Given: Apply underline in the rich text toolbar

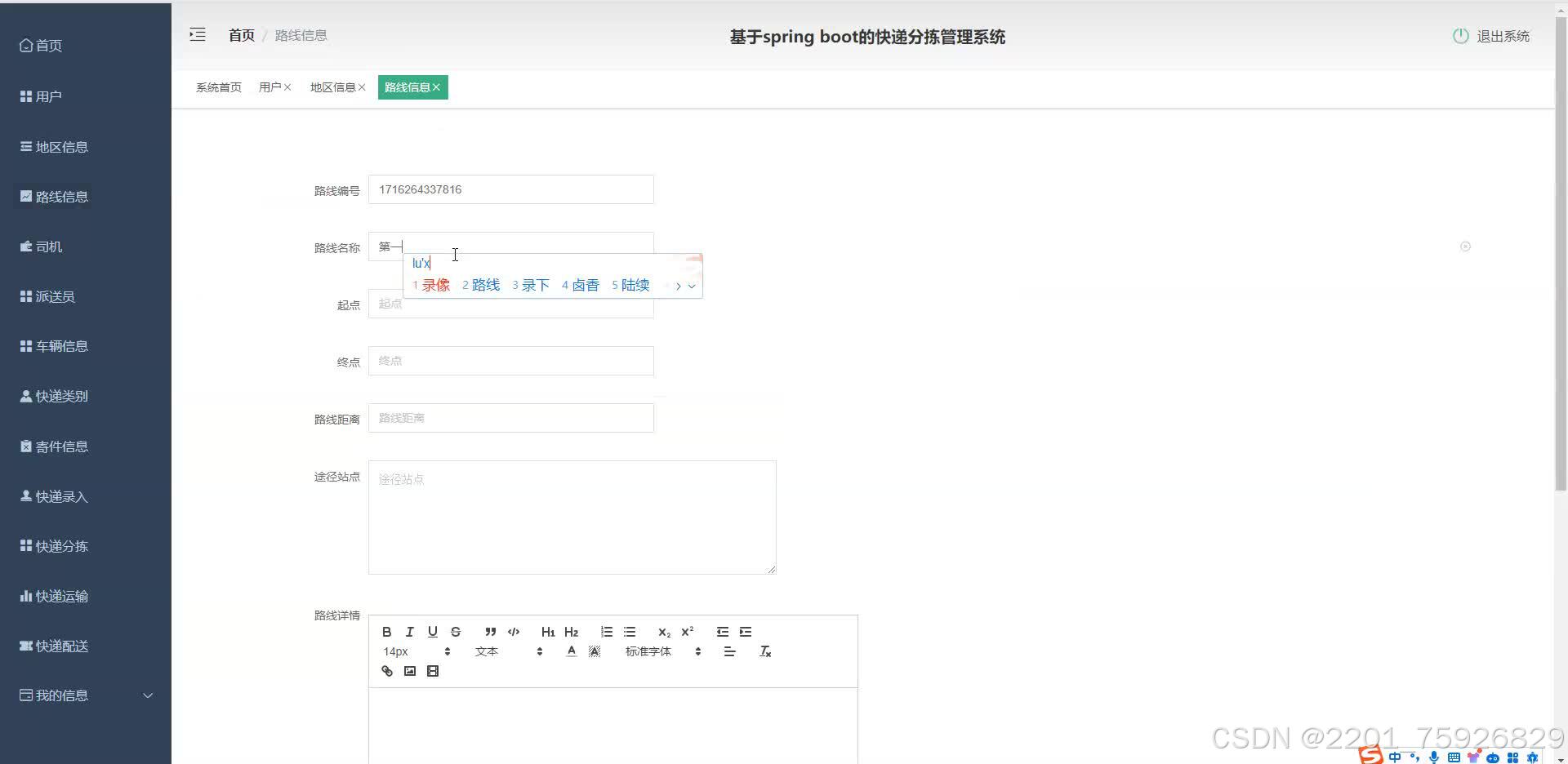Looking at the screenshot, I should (x=433, y=632).
